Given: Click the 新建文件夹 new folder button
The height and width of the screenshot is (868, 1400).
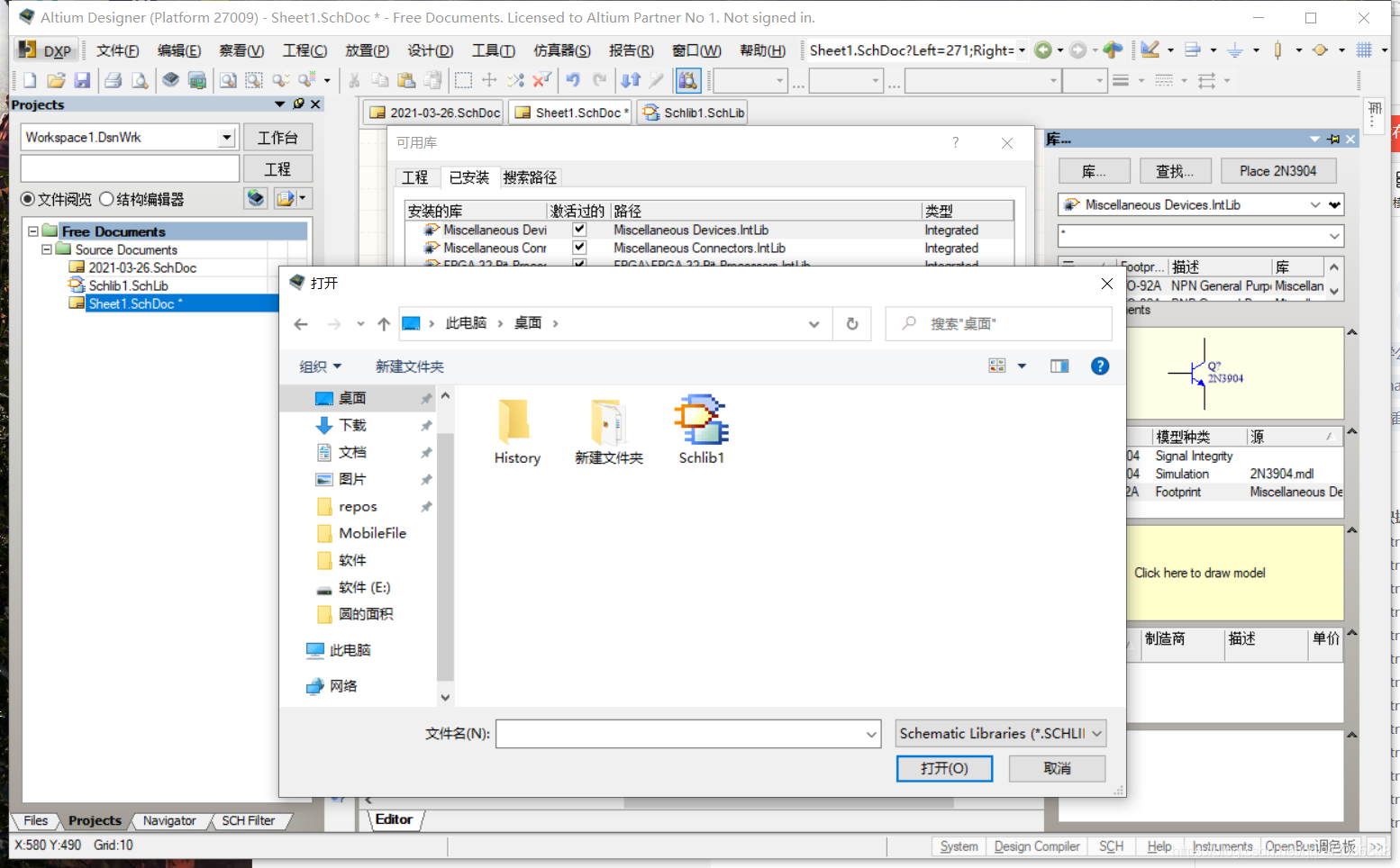Looking at the screenshot, I should 410,366.
